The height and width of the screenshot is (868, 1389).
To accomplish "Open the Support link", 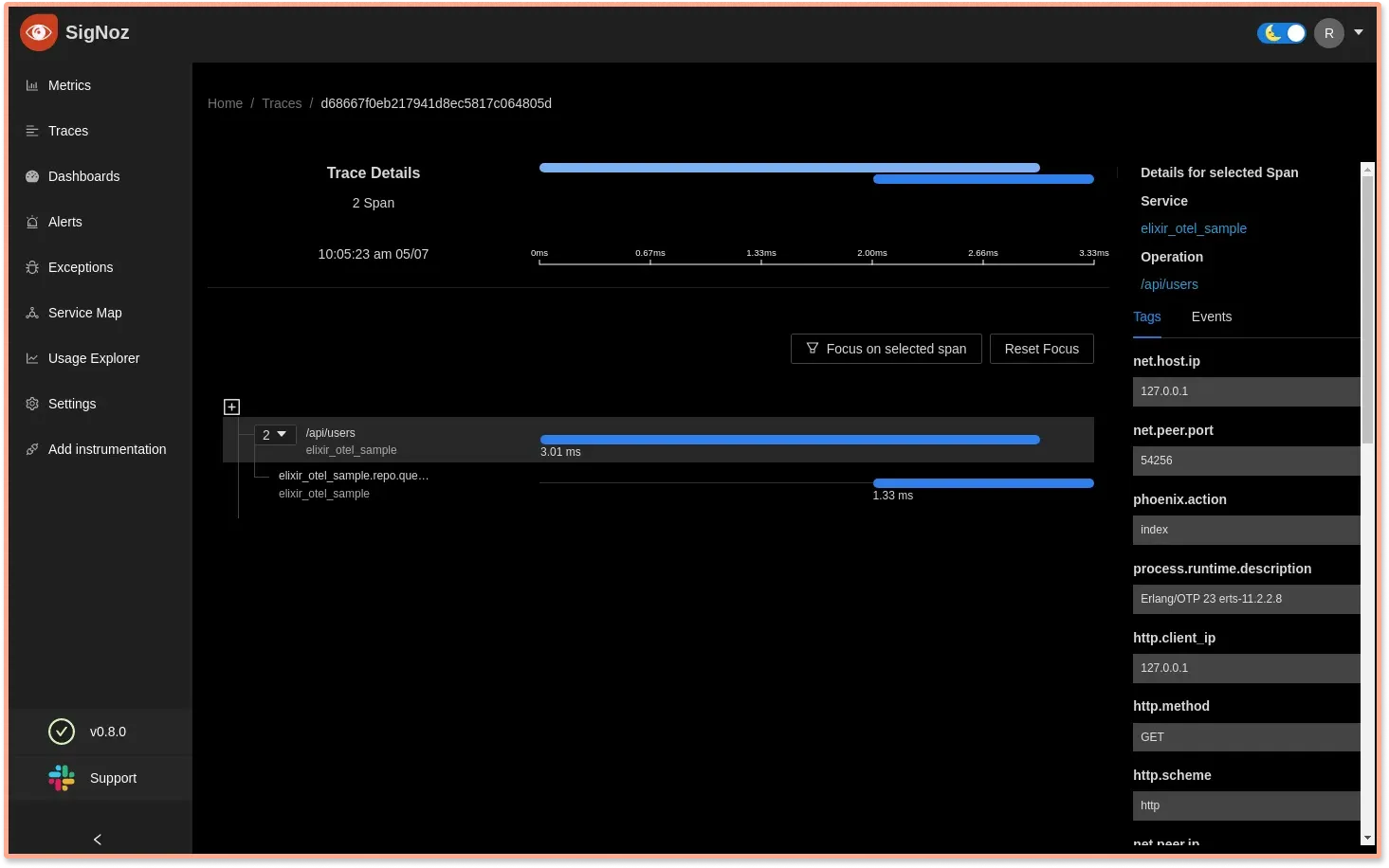I will (x=113, y=778).
